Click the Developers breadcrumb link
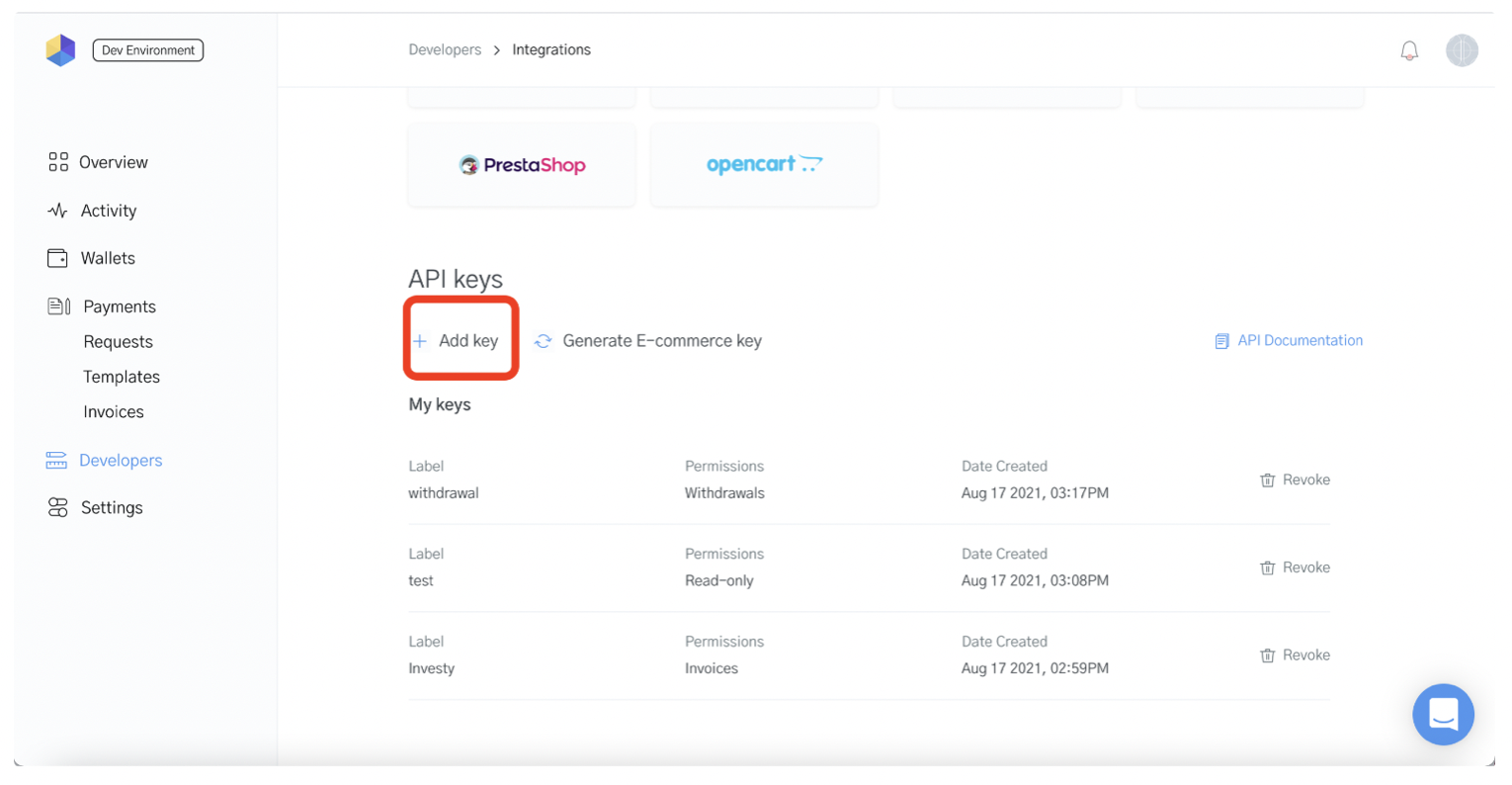 [445, 49]
